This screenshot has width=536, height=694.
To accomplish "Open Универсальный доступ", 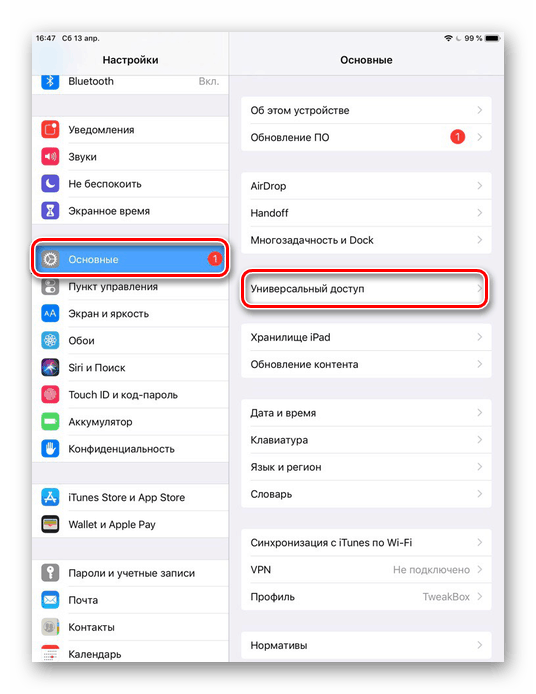I will pos(366,289).
